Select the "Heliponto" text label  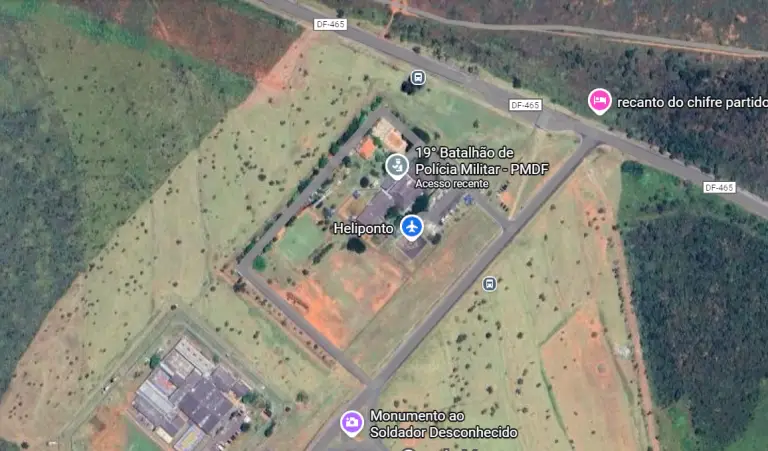click(363, 228)
